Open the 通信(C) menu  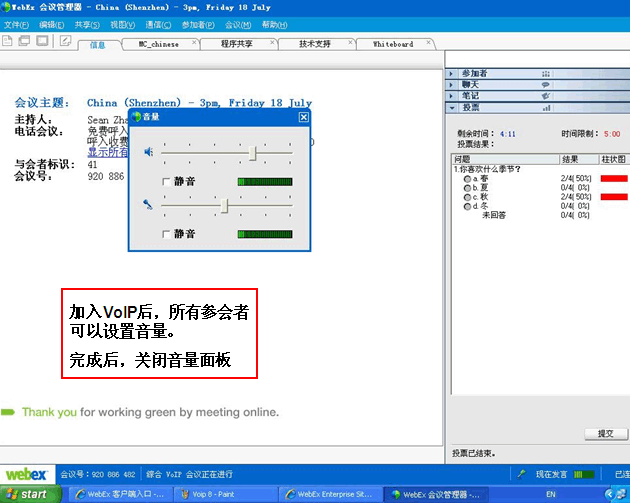click(158, 25)
